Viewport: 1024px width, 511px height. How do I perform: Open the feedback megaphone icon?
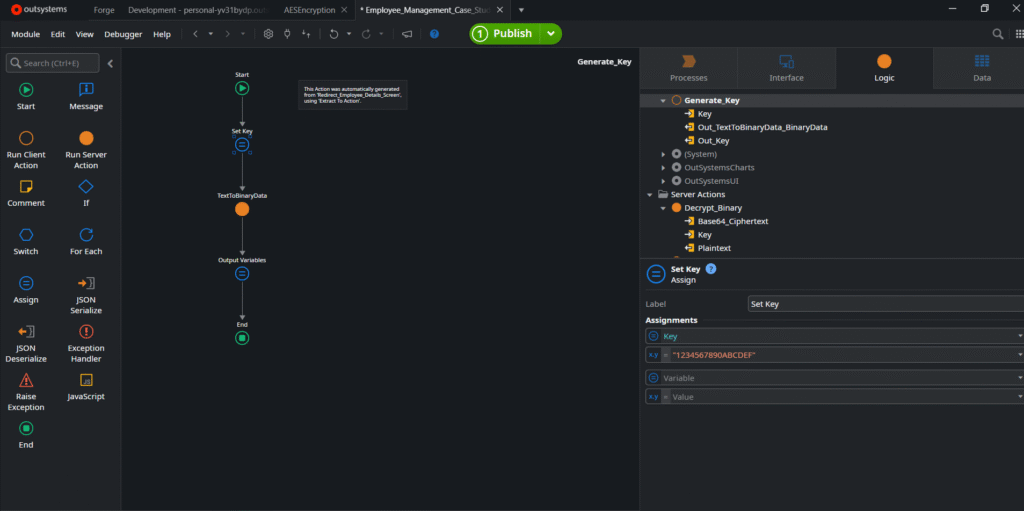pos(407,34)
